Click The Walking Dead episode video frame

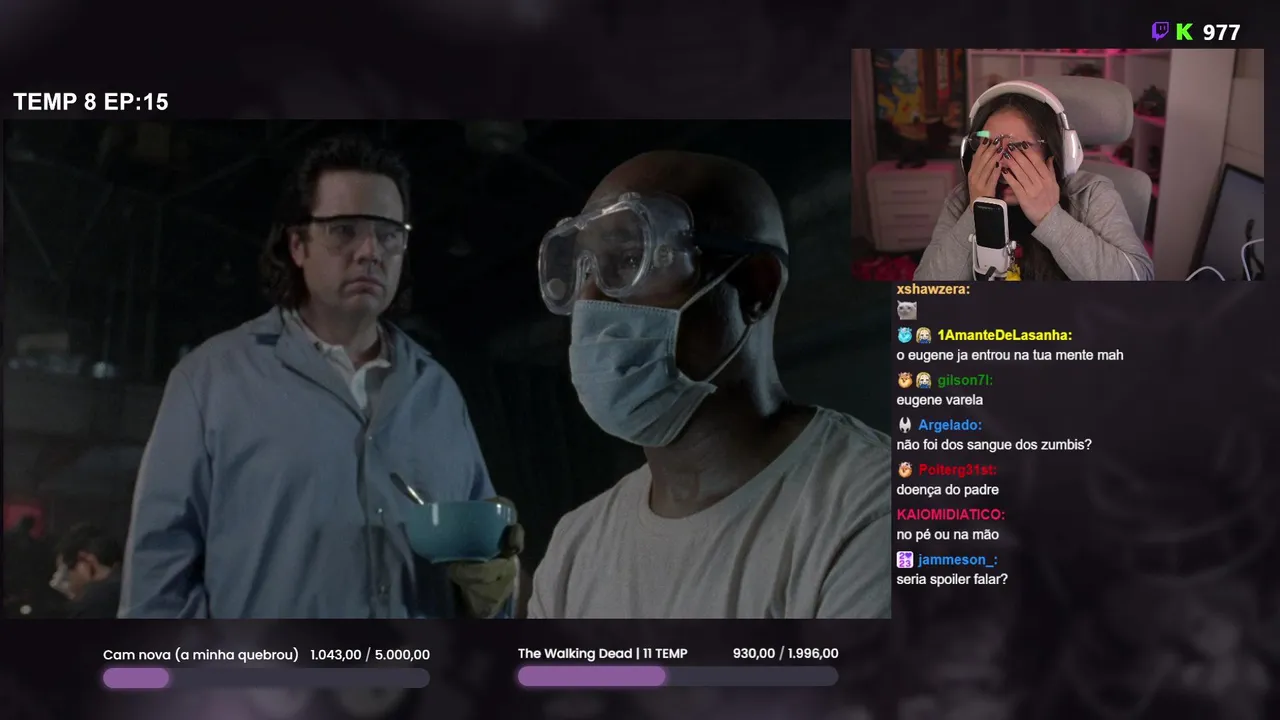(x=447, y=369)
